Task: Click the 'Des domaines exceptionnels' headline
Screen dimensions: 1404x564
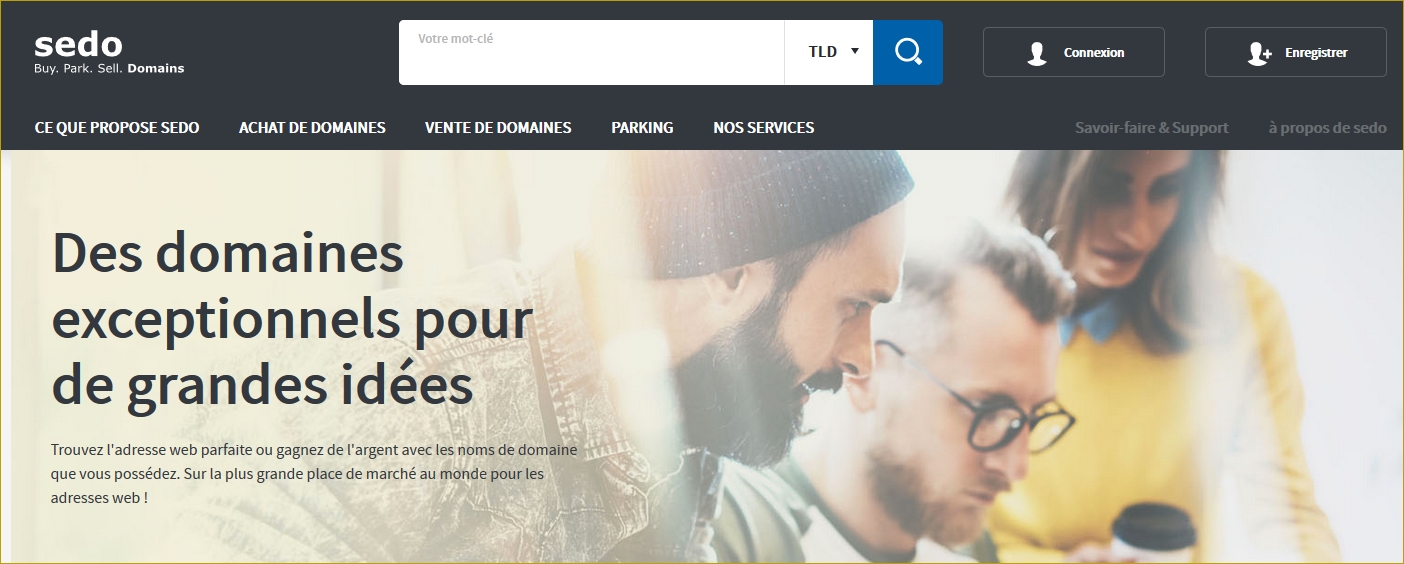Action: coord(292,318)
